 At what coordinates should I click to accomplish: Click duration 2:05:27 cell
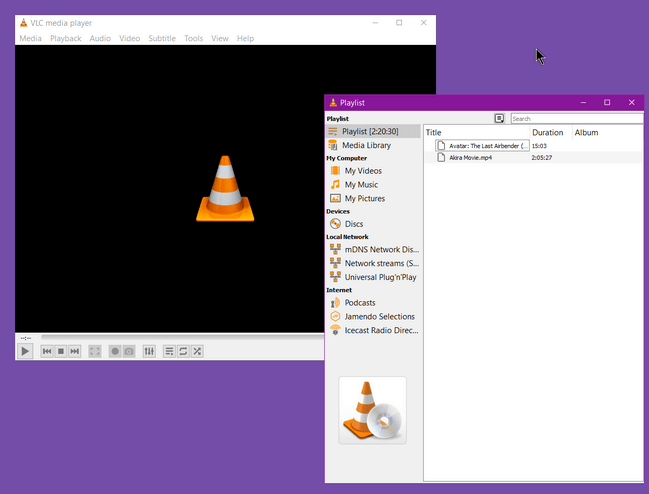coord(542,158)
